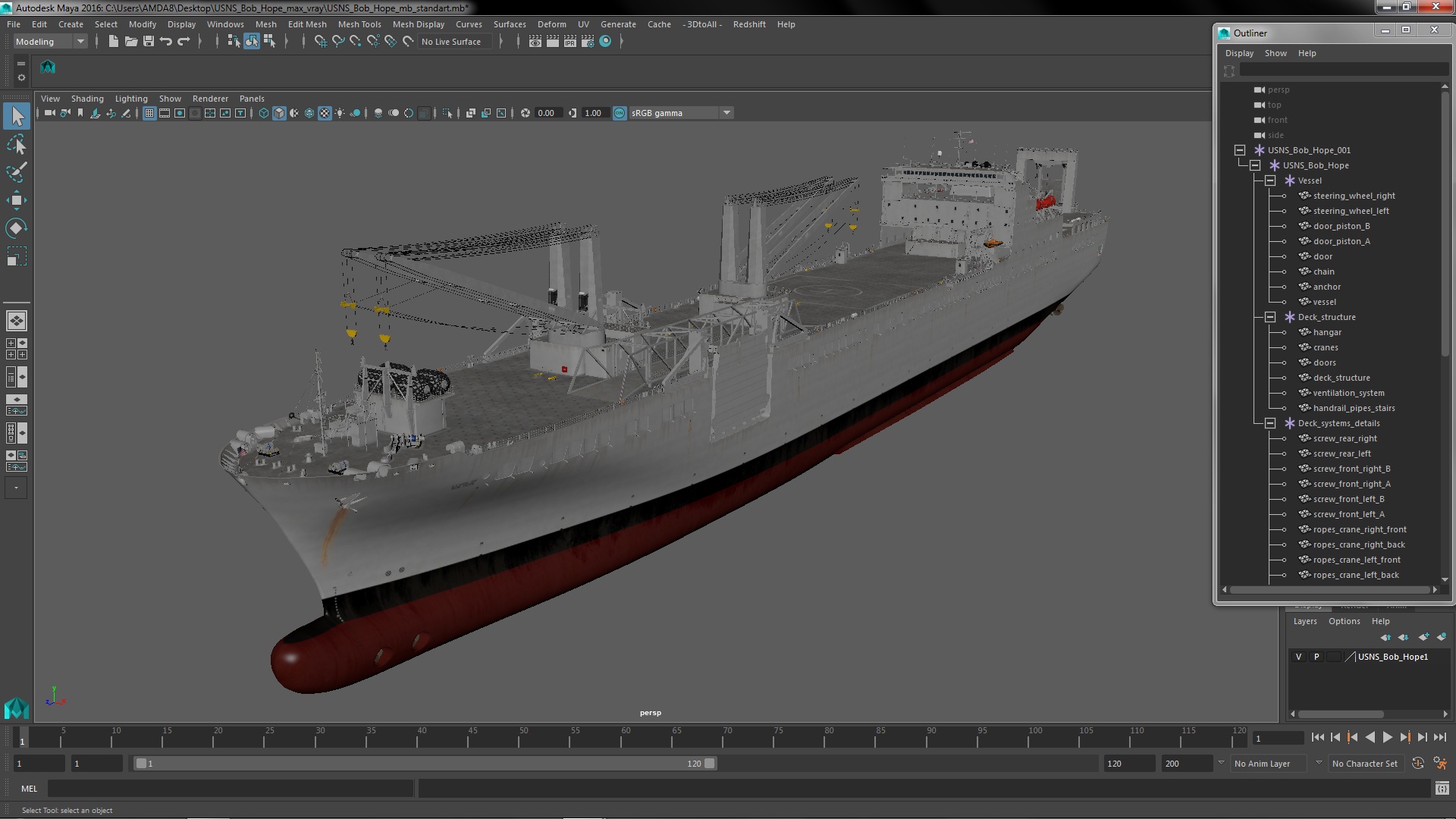Screen dimensions: 1456x819
Task: Open the Redshift menu
Action: tap(749, 24)
